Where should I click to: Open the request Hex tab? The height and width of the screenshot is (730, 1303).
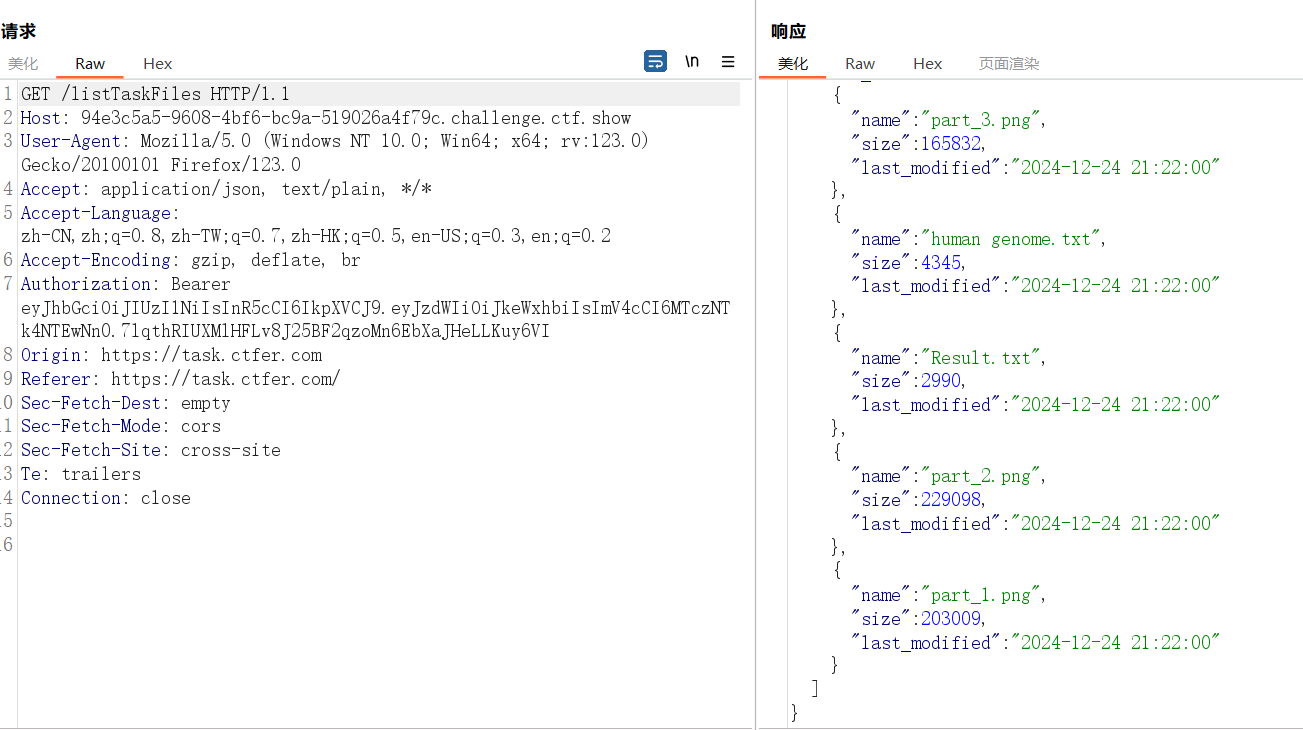tap(158, 63)
